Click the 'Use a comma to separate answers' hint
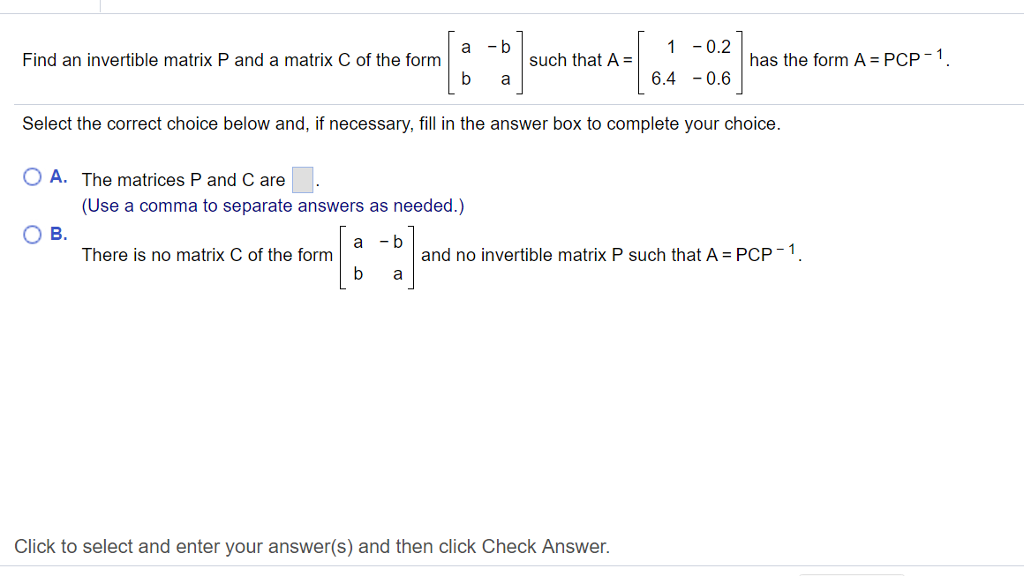Viewport: 1024px width, 576px height. click(273, 206)
